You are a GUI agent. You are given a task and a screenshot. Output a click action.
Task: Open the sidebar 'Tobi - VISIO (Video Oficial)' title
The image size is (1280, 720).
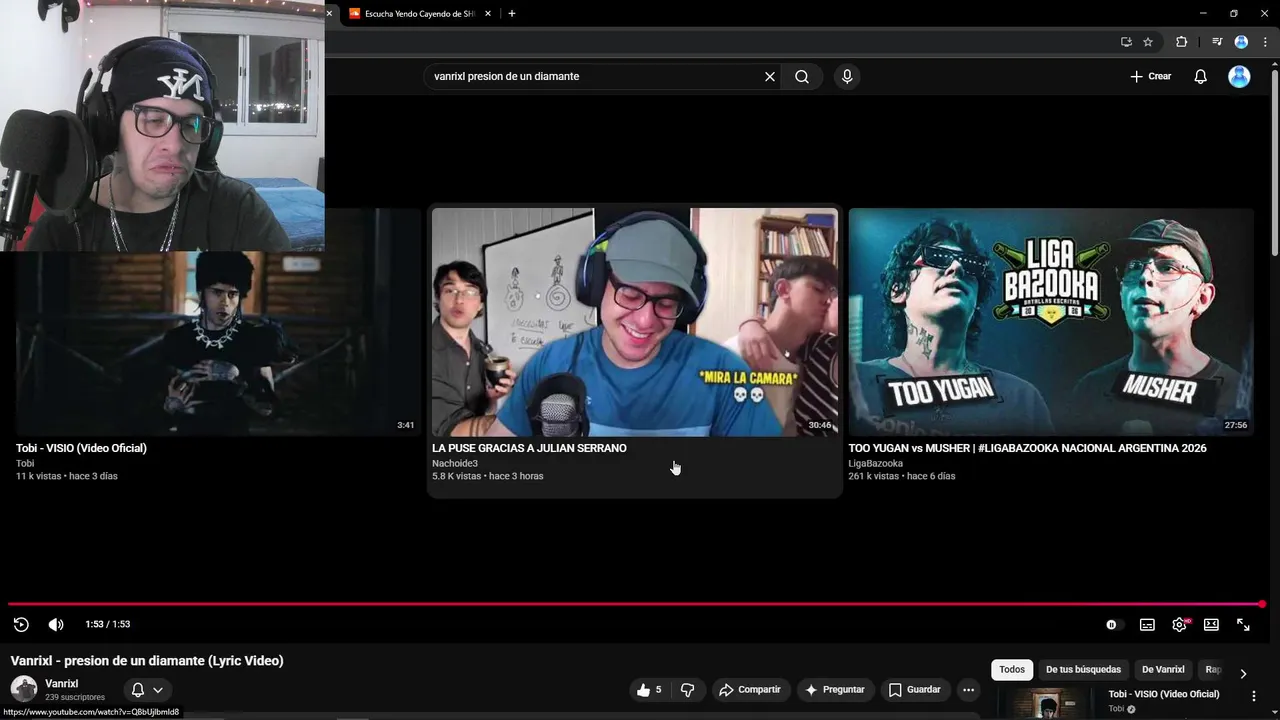[1164, 694]
